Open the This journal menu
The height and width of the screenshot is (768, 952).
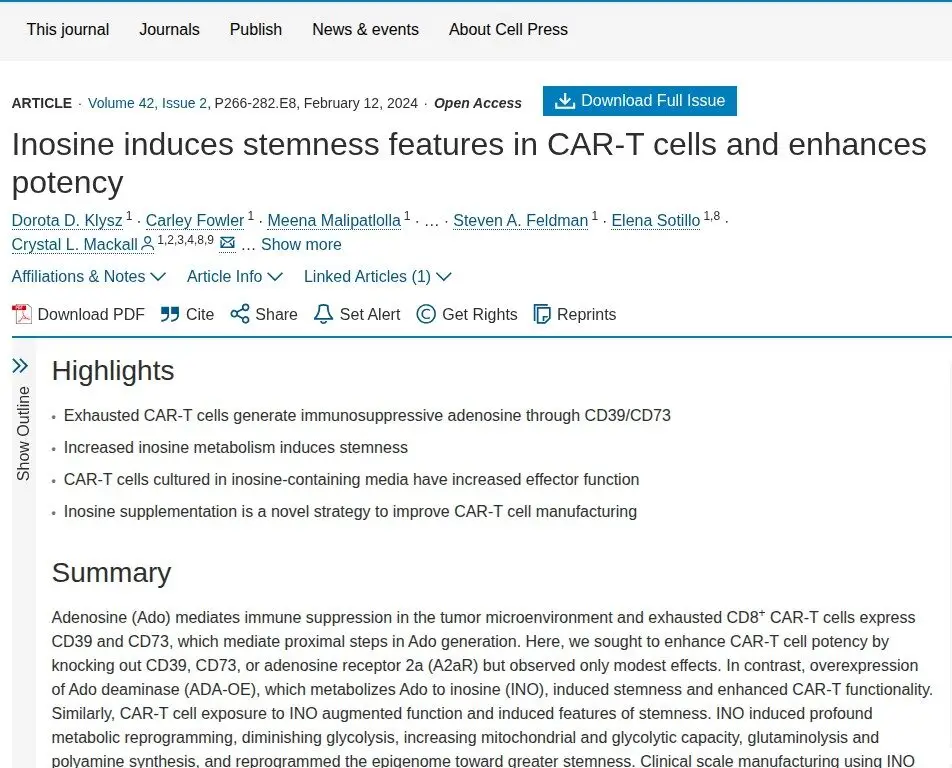68,29
